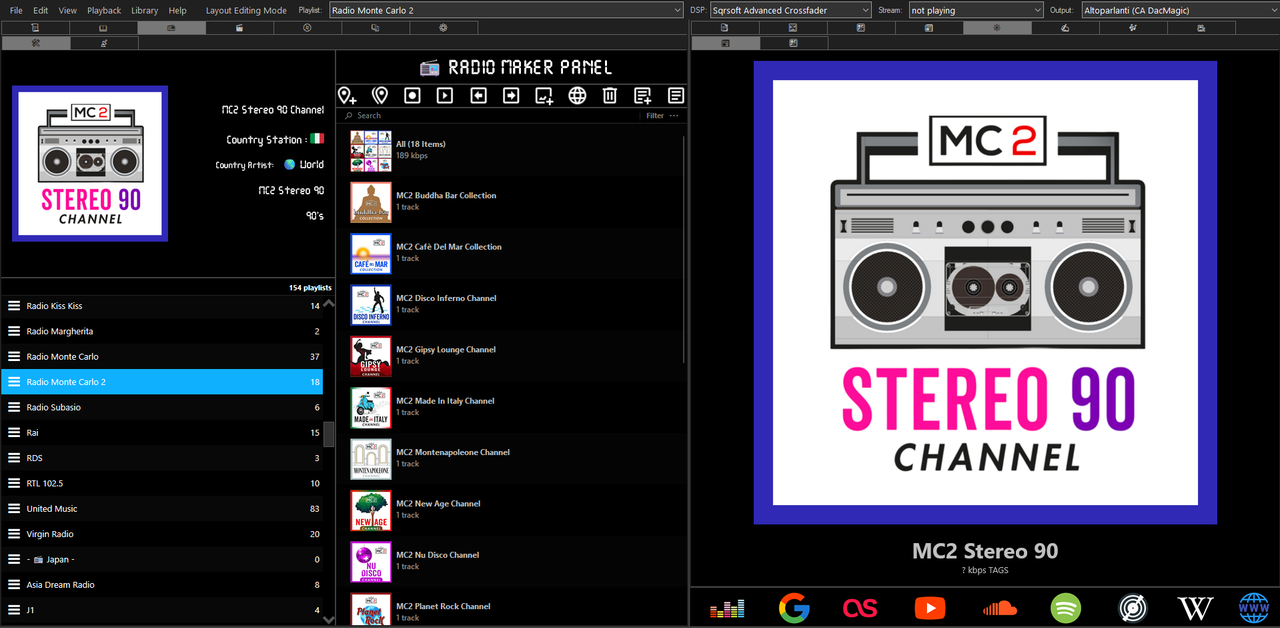Select the Radio Monte Carlo playlist with 37 items
Screen dimensions: 1280x628
[162, 356]
